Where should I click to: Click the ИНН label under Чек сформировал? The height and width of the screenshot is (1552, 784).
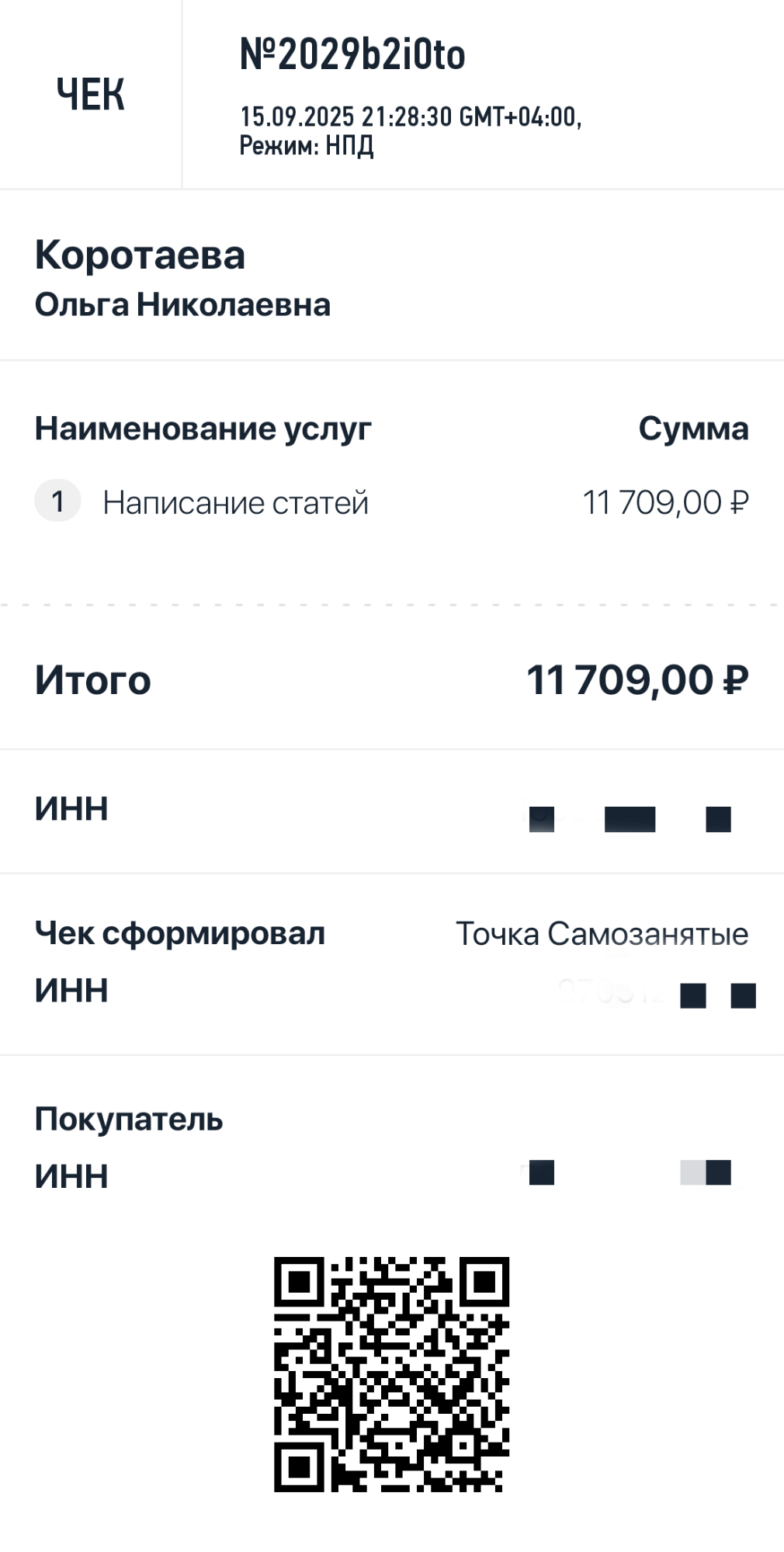pos(71,991)
